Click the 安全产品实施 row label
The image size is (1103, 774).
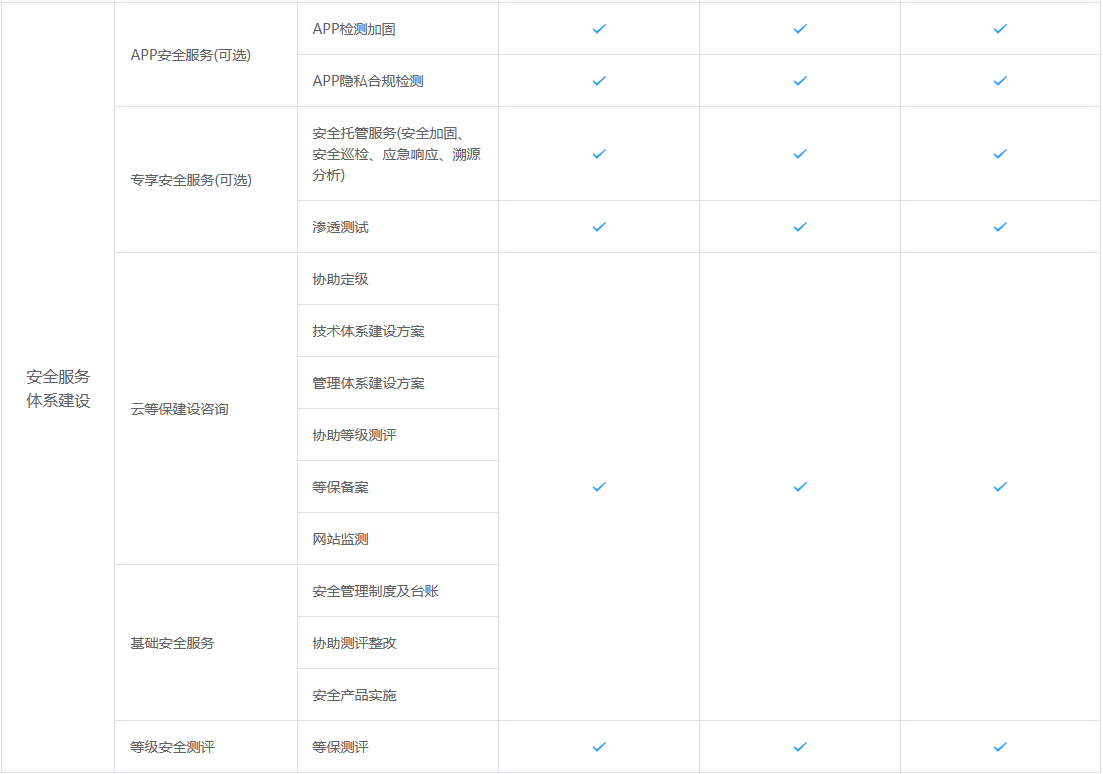(x=354, y=695)
